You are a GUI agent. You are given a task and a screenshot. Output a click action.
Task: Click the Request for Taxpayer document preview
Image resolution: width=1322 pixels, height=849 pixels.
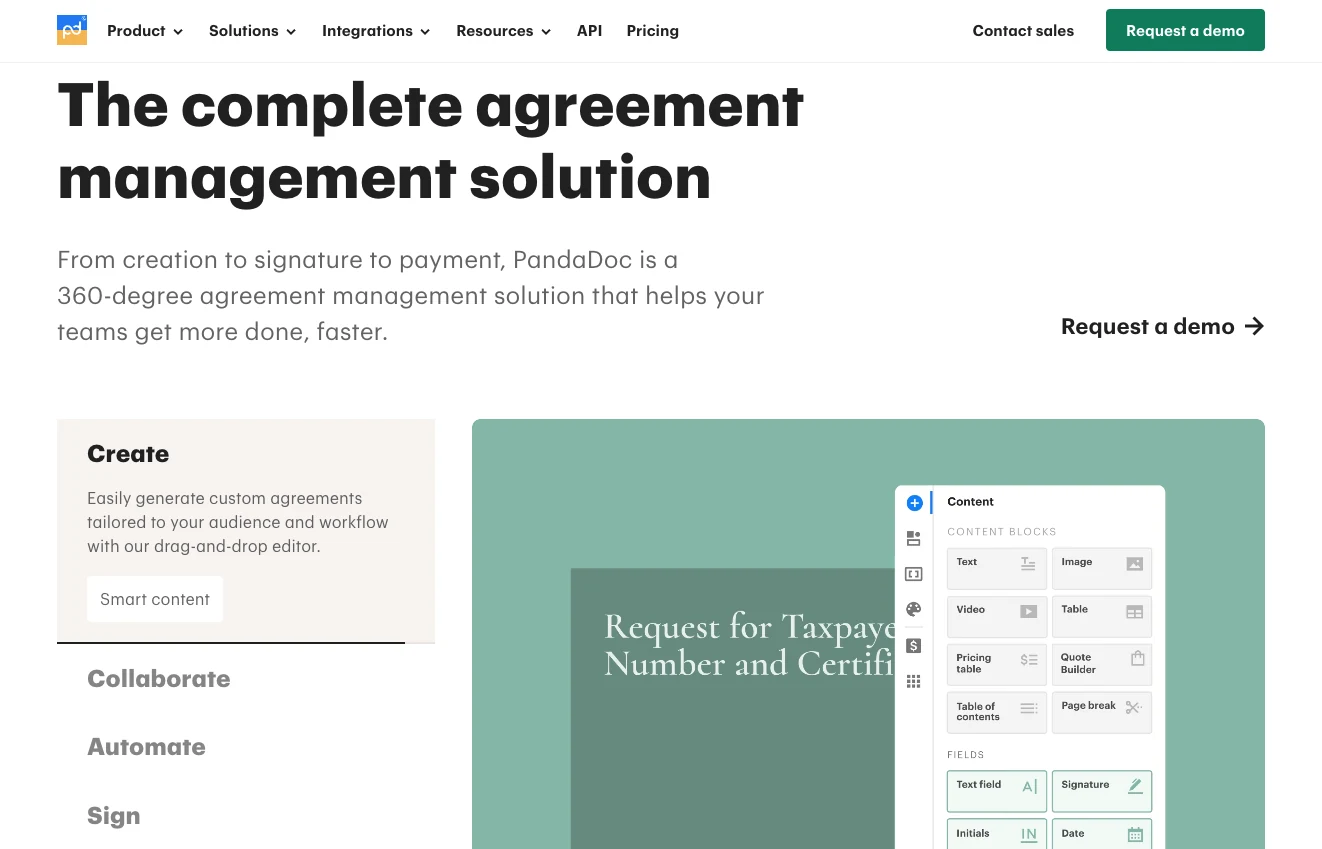[733, 708]
